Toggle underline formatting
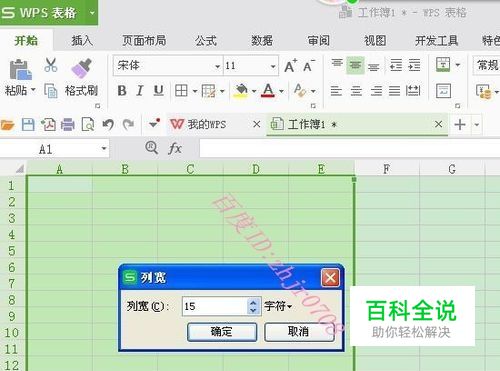The width and height of the screenshot is (500, 371). [158, 90]
